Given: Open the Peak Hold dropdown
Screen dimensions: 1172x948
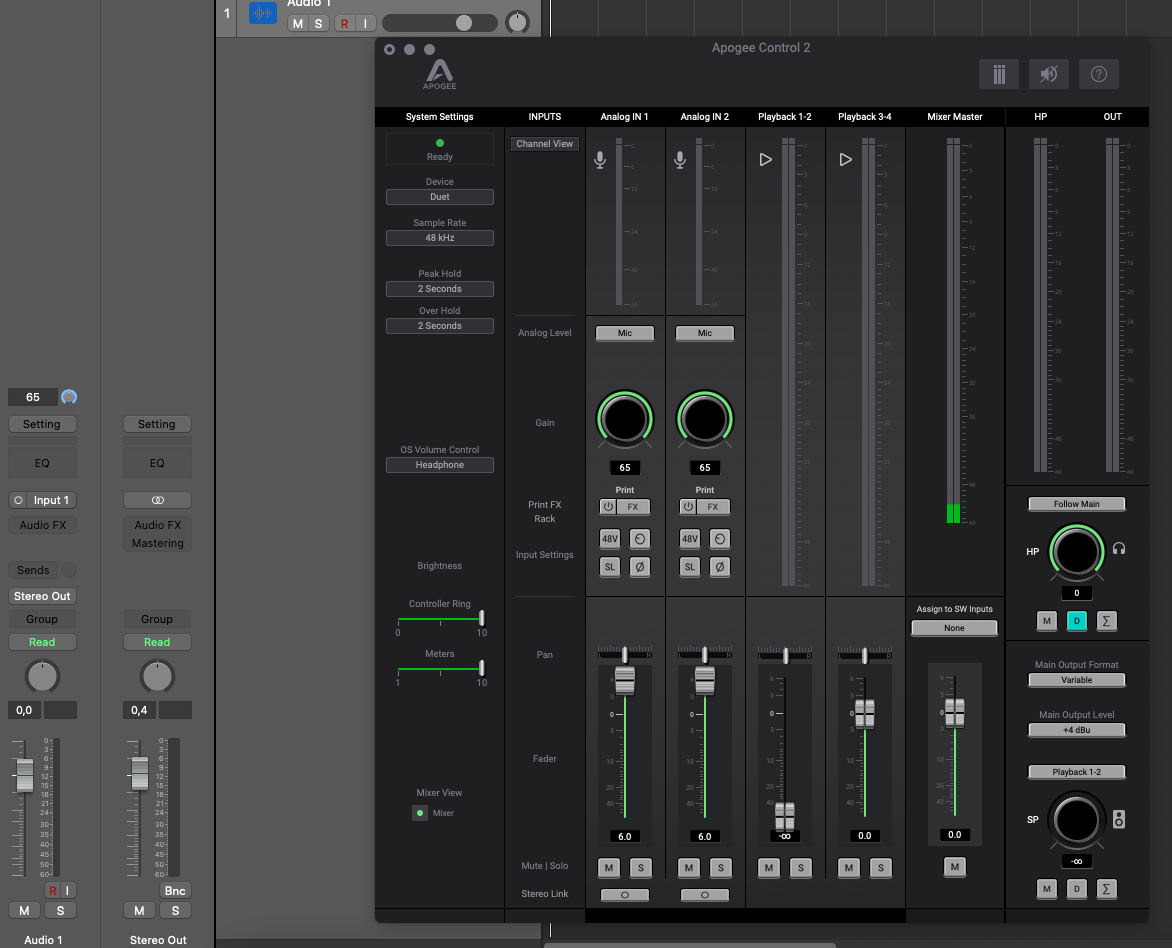Looking at the screenshot, I should 440,289.
